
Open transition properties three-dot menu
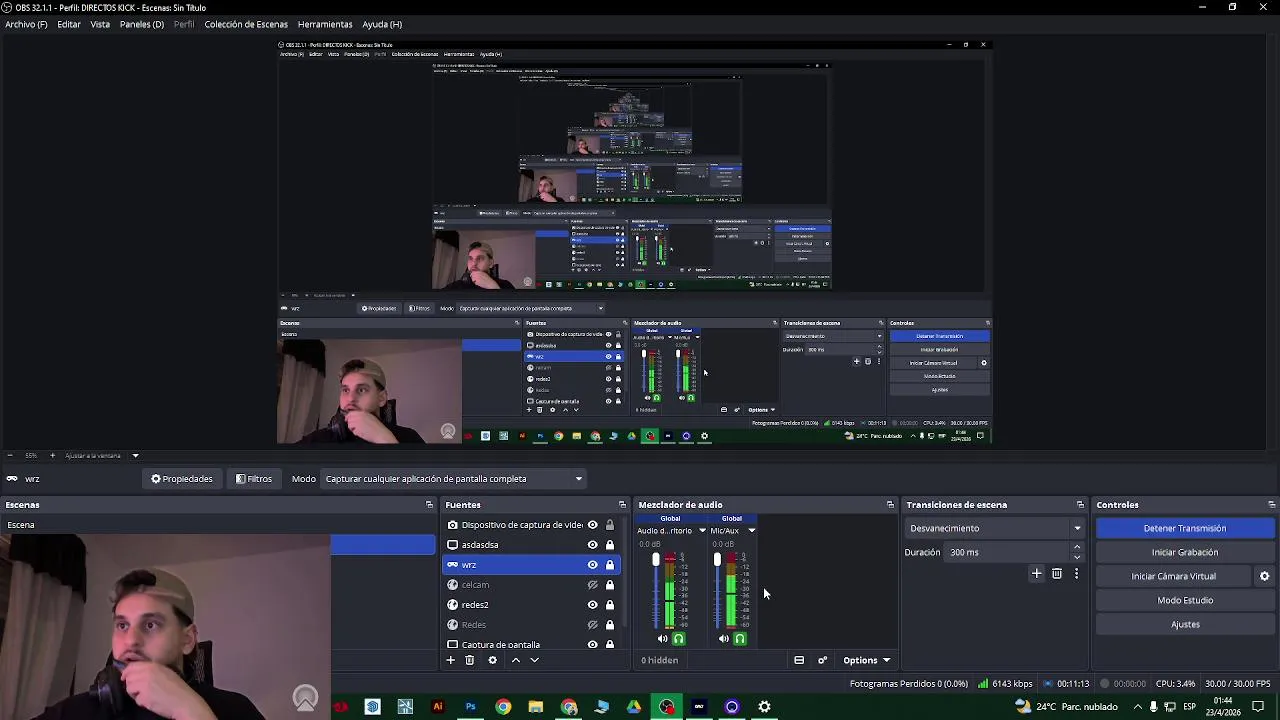click(x=1076, y=574)
